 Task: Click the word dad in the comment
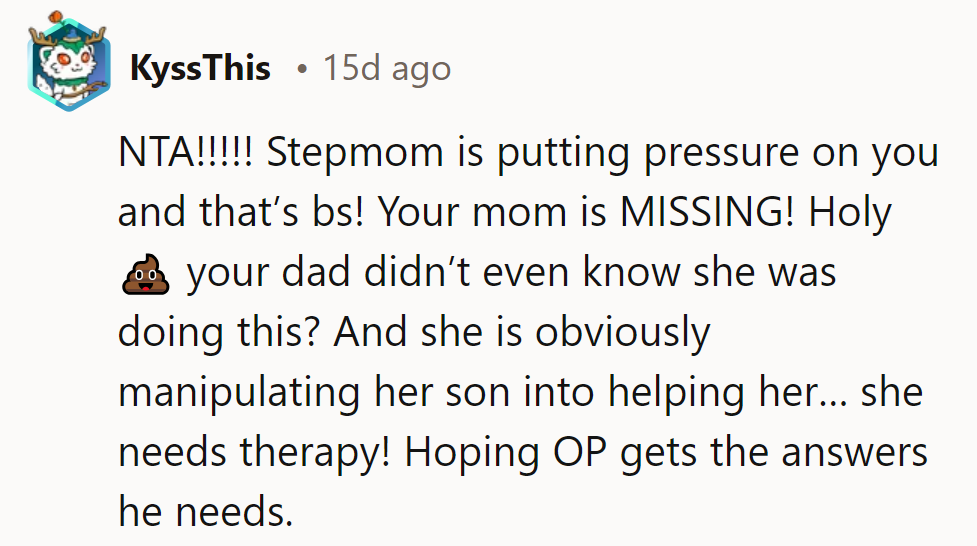pyautogui.click(x=314, y=274)
